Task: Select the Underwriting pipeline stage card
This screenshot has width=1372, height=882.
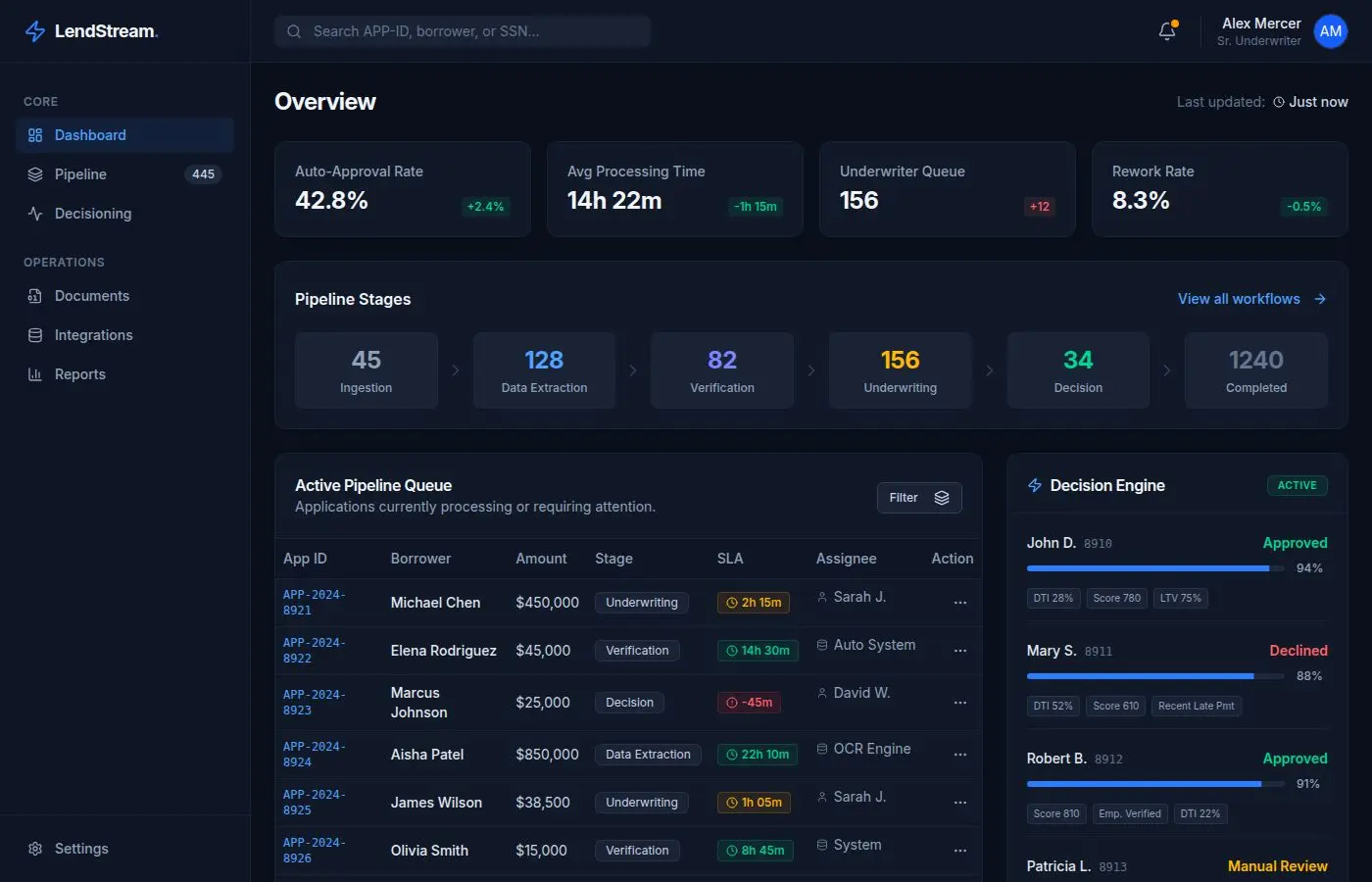Action: (900, 370)
